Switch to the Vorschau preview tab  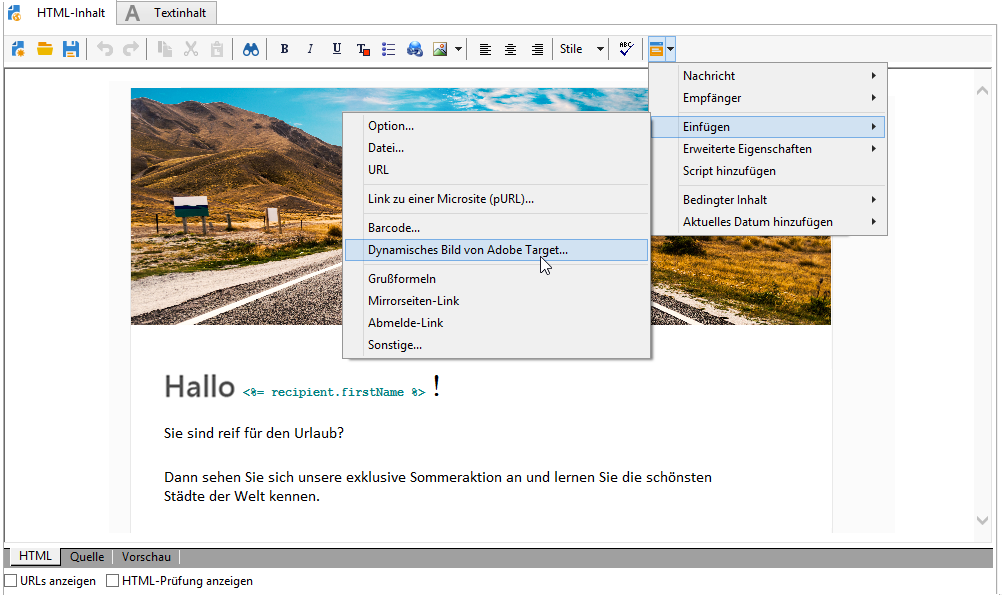coord(146,557)
